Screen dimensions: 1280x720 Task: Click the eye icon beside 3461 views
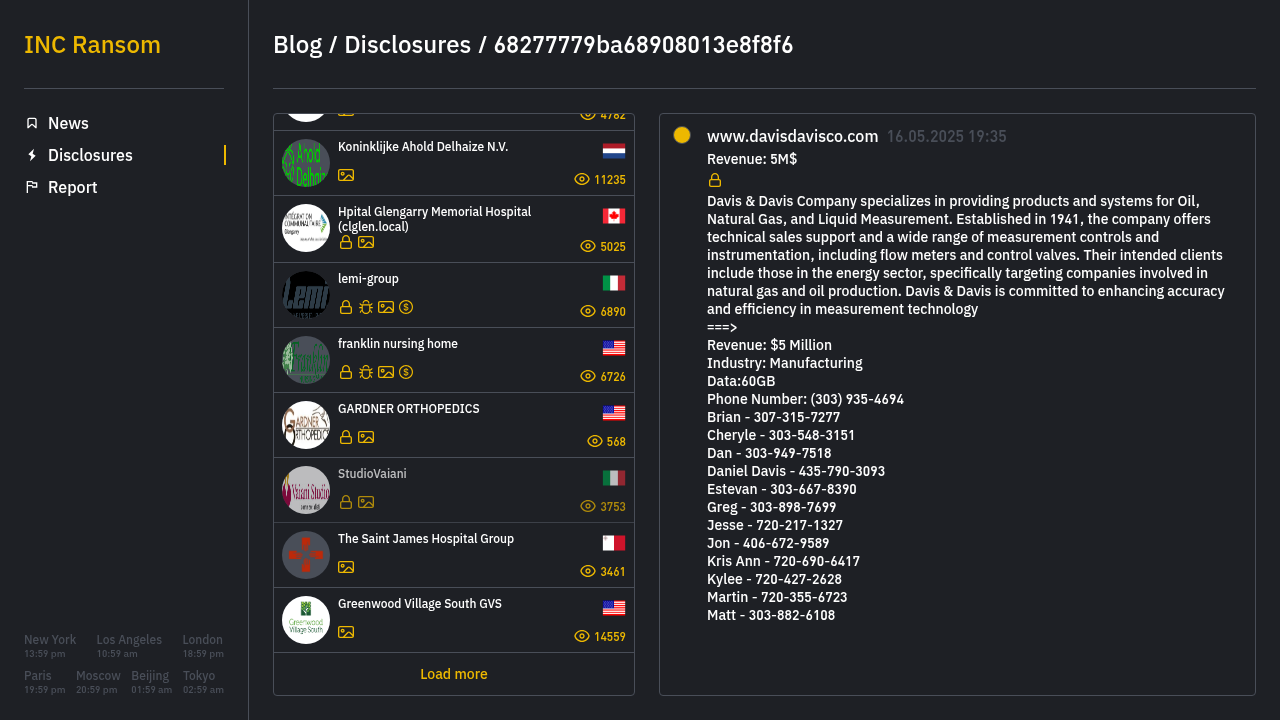pos(588,571)
